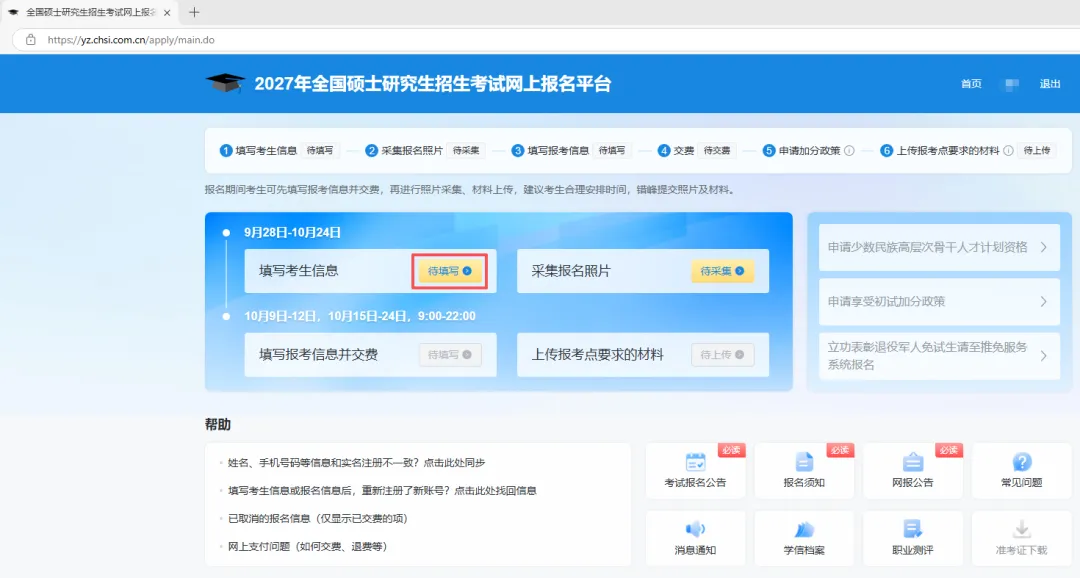The height and width of the screenshot is (578, 1080).
Task: Open the 常见问题 question mark icon
Action: point(1021,462)
